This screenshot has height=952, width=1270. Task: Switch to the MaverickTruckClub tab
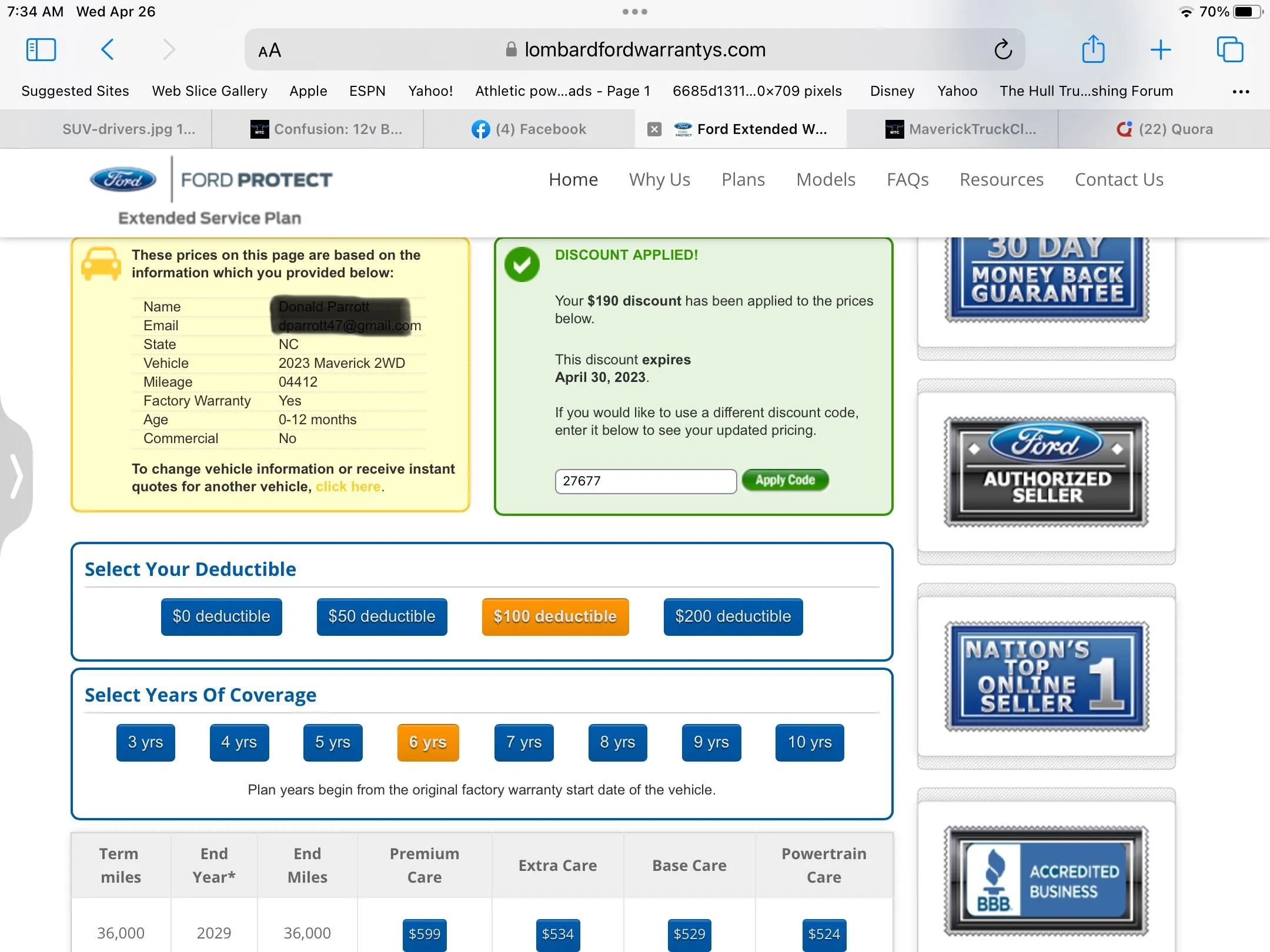coord(952,129)
